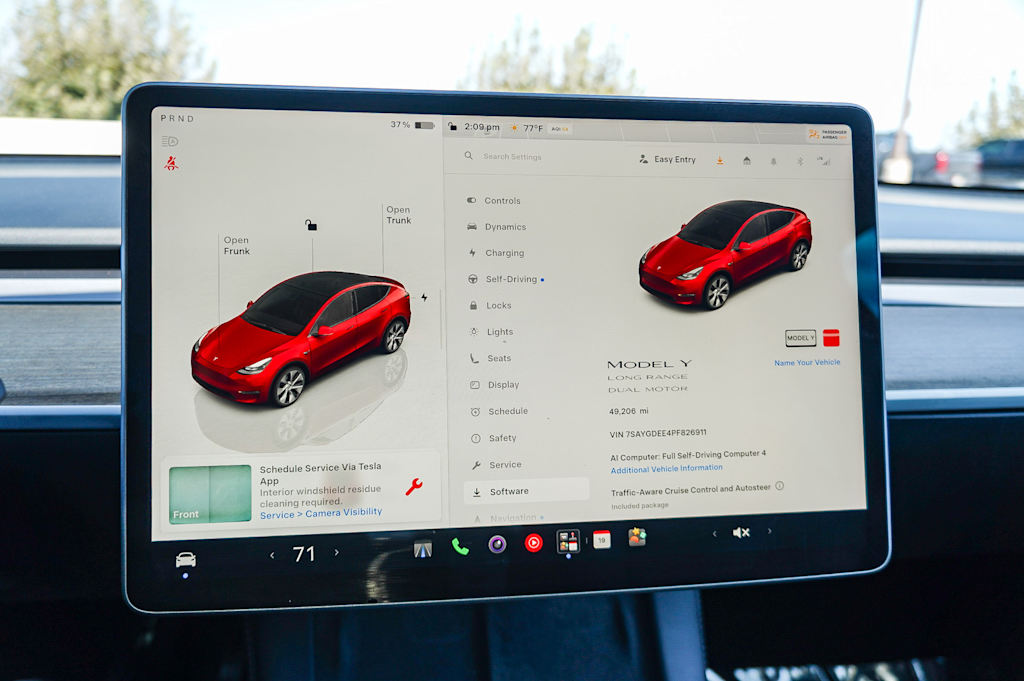Tap the lock icon in top status bar
The image size is (1024, 681).
click(453, 127)
